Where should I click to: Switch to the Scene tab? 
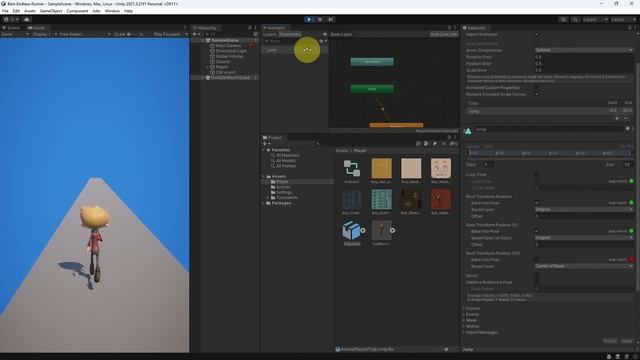coord(11,28)
